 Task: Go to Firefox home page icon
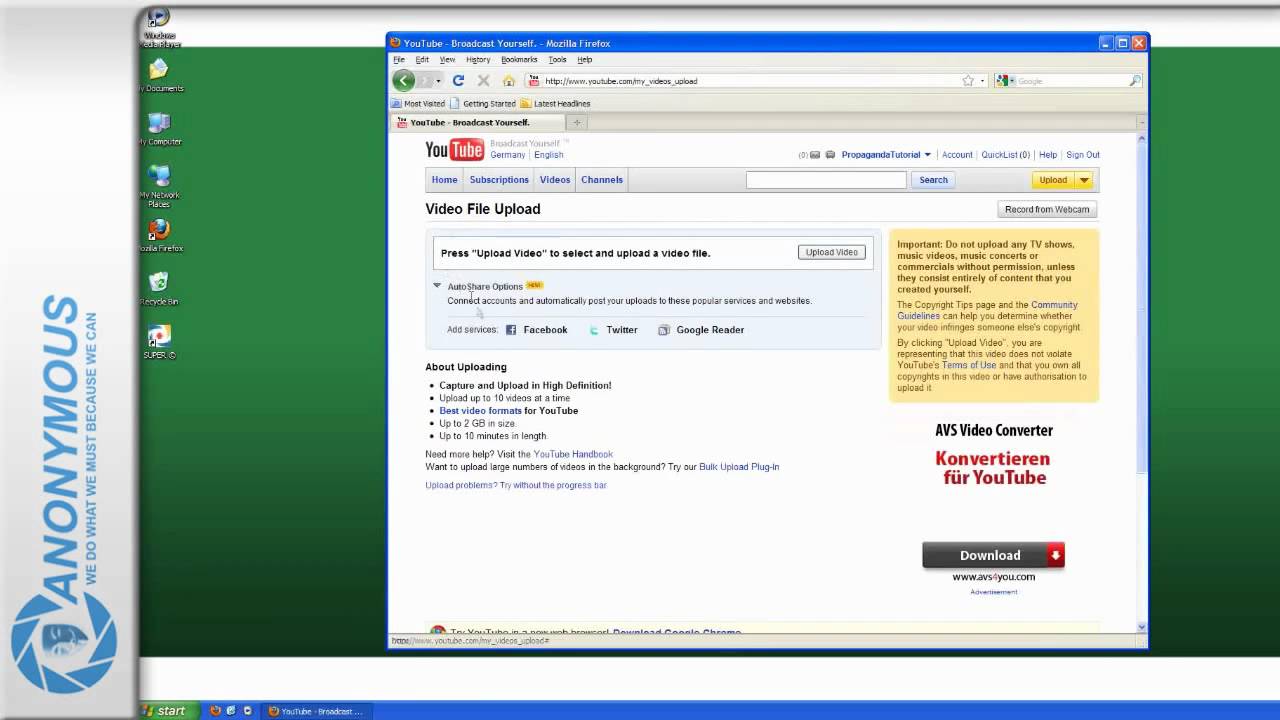[508, 81]
